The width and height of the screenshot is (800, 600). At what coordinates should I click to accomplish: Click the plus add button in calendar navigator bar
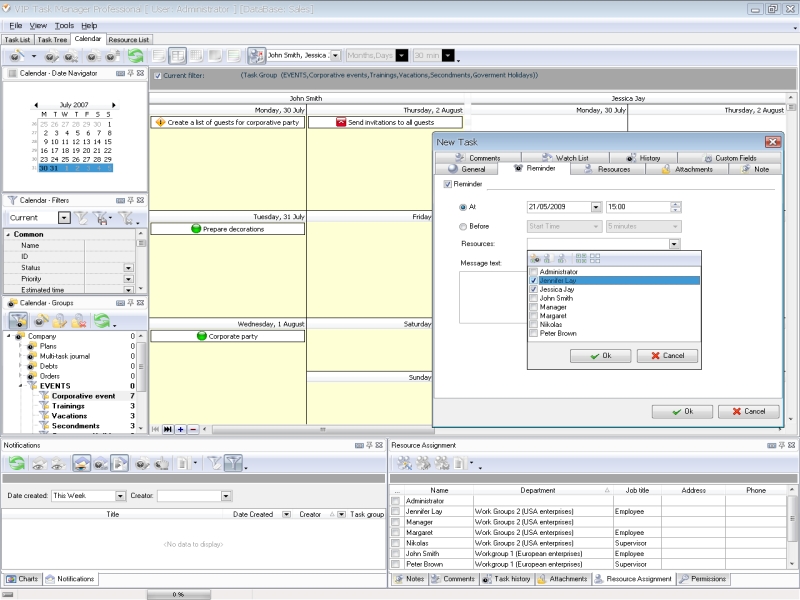pyautogui.click(x=181, y=430)
